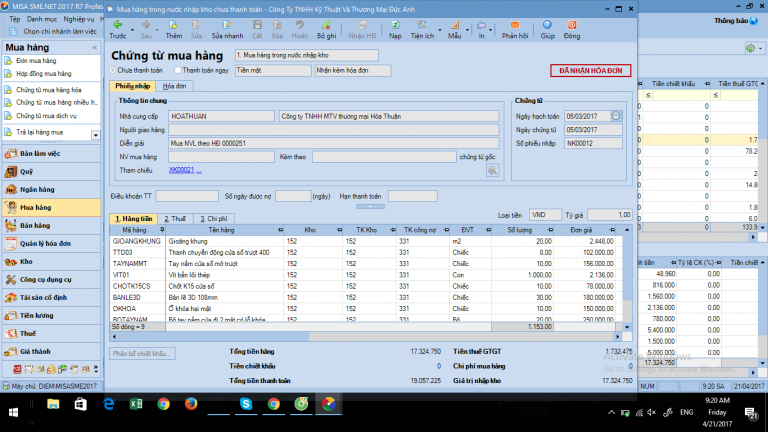Screen dimensions: 768x432
Task: Open the 2. Thuế tab
Action: 175,218
